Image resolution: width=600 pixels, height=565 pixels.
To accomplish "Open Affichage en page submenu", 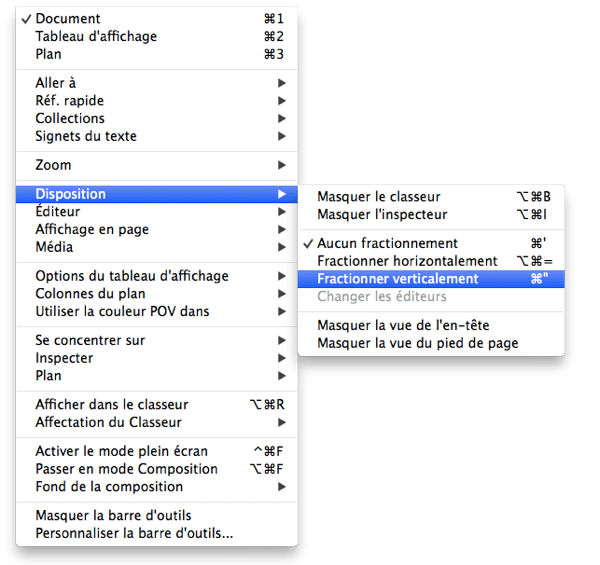I will 92,229.
